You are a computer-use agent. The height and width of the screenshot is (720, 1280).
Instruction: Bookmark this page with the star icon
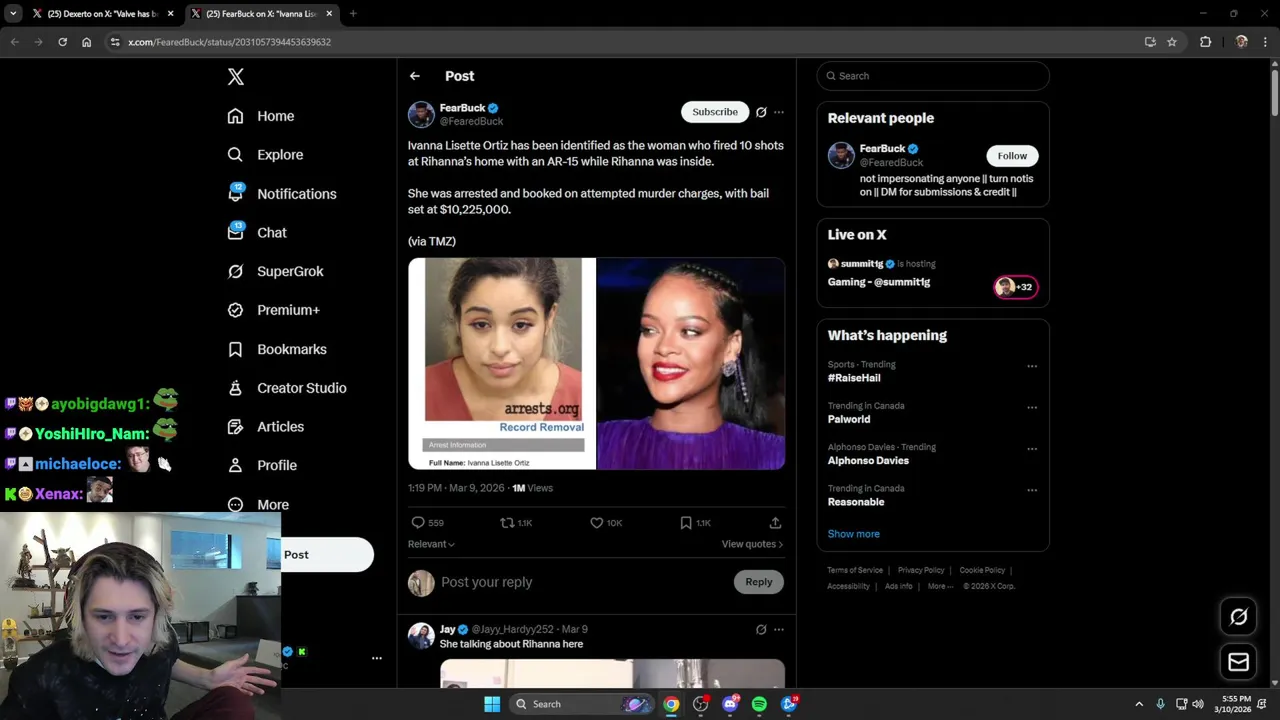pos(1172,42)
